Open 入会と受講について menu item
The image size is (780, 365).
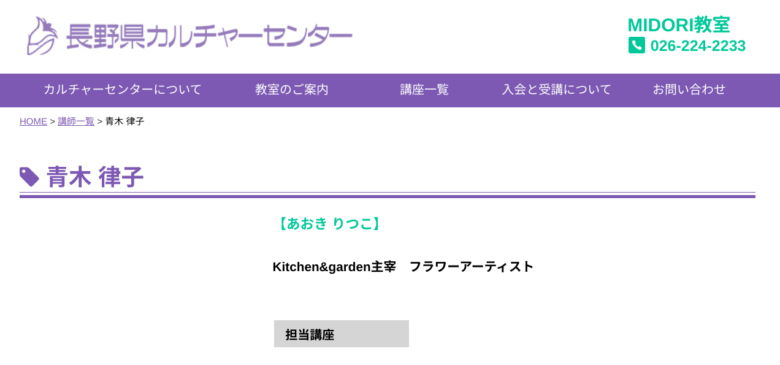click(556, 90)
